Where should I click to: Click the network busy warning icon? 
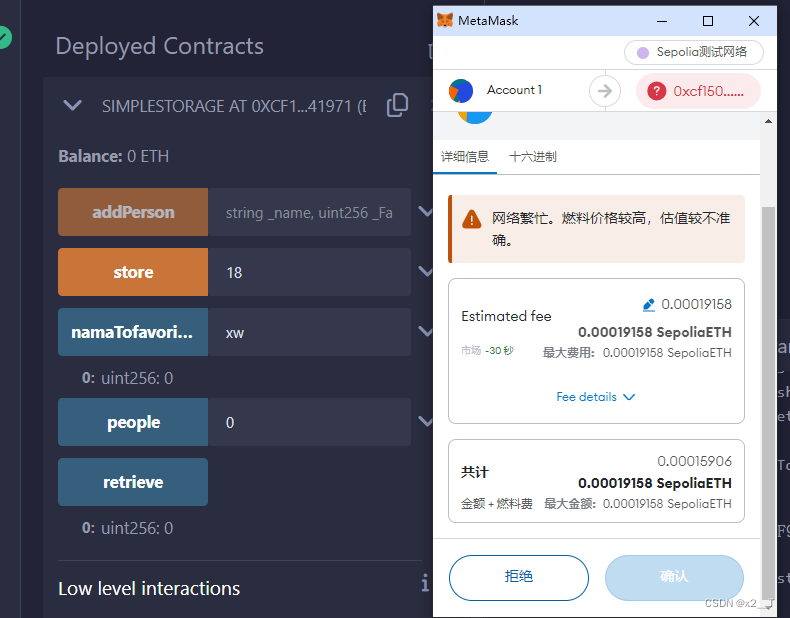472,219
